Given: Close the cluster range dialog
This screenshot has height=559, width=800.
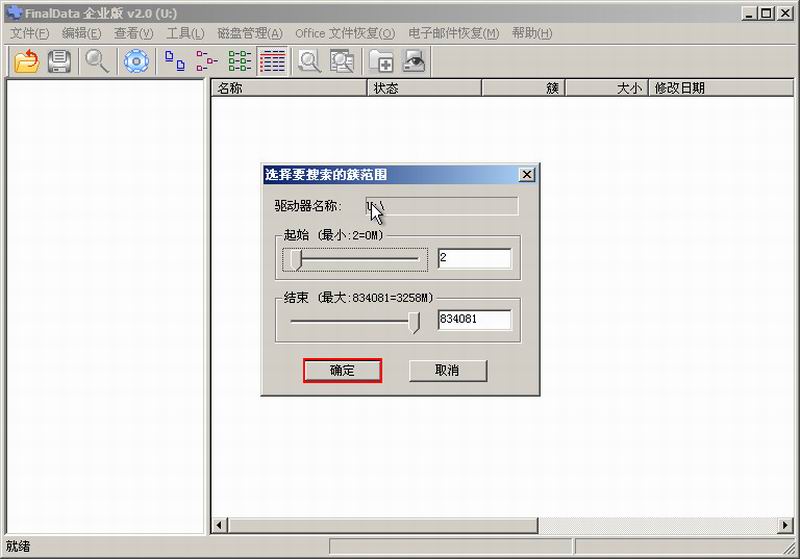Looking at the screenshot, I should [x=527, y=174].
